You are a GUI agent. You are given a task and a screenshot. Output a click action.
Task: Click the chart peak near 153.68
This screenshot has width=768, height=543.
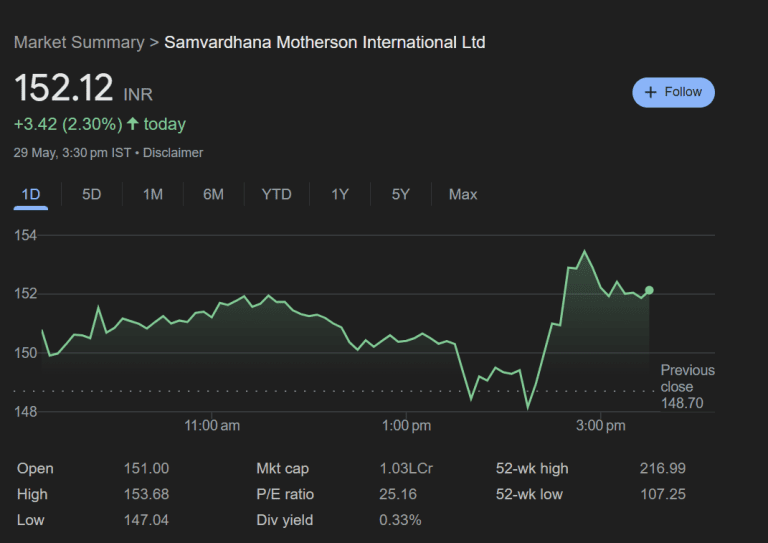584,251
